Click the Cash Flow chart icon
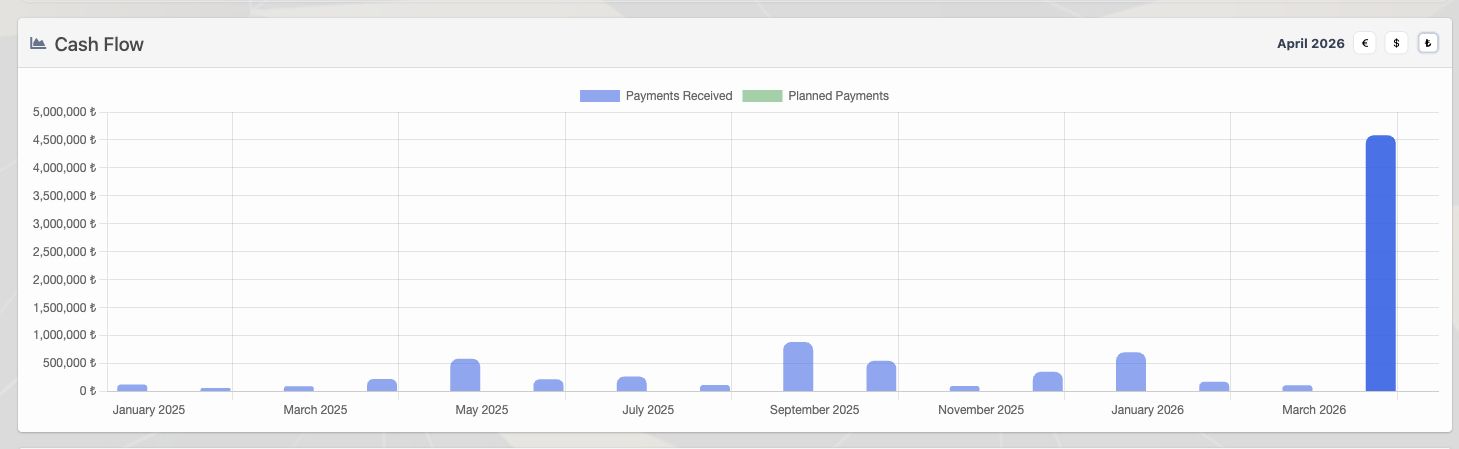The width and height of the screenshot is (1459, 449). click(38, 43)
